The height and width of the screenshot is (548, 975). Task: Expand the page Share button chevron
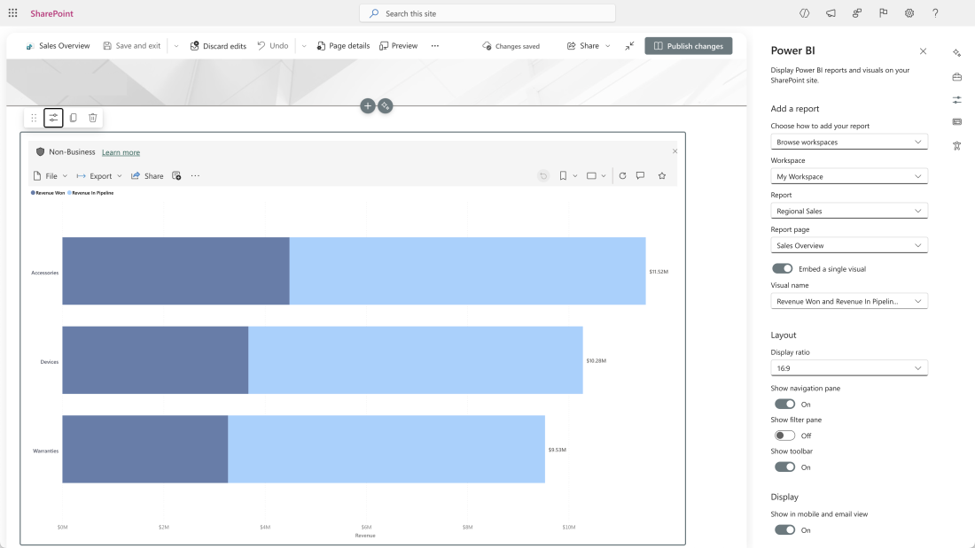pyautogui.click(x=608, y=46)
